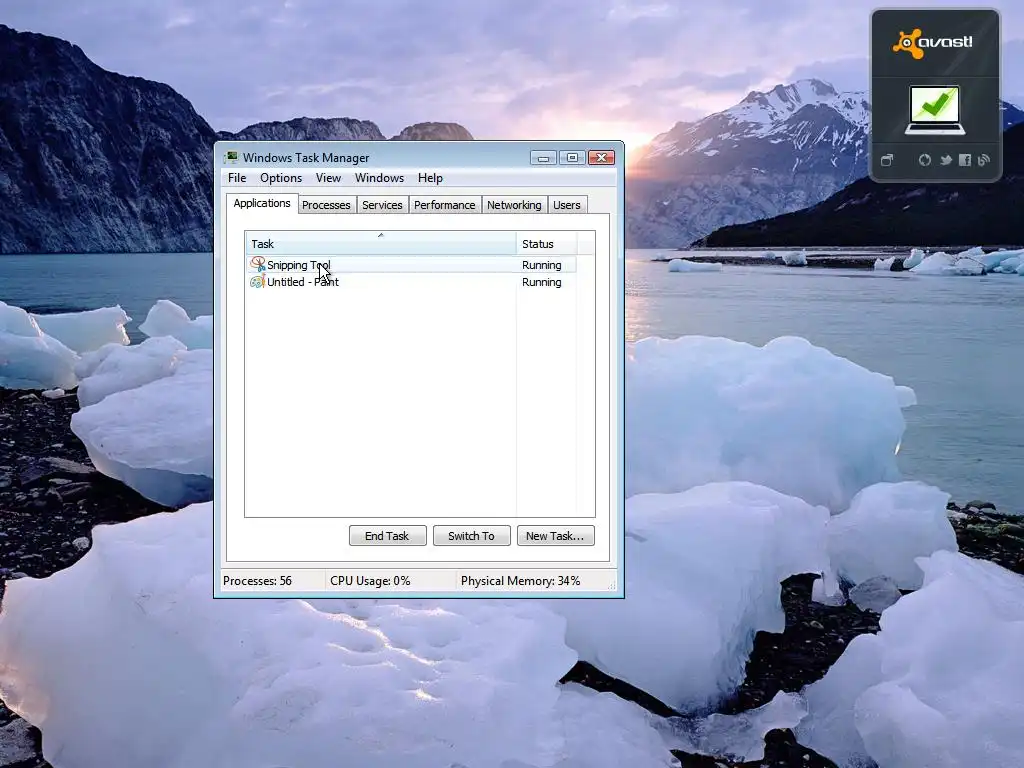Open the Options menu
The width and height of the screenshot is (1024, 768).
pyautogui.click(x=281, y=178)
